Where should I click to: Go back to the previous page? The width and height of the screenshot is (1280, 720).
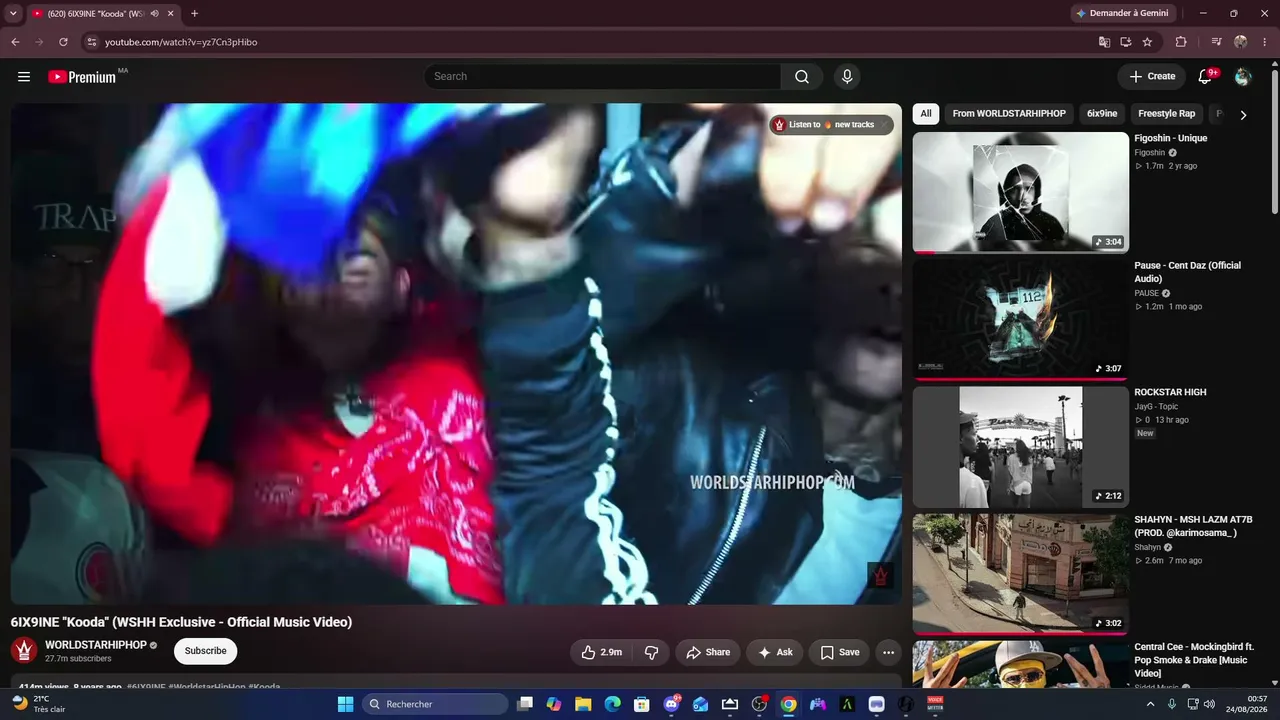coord(15,42)
